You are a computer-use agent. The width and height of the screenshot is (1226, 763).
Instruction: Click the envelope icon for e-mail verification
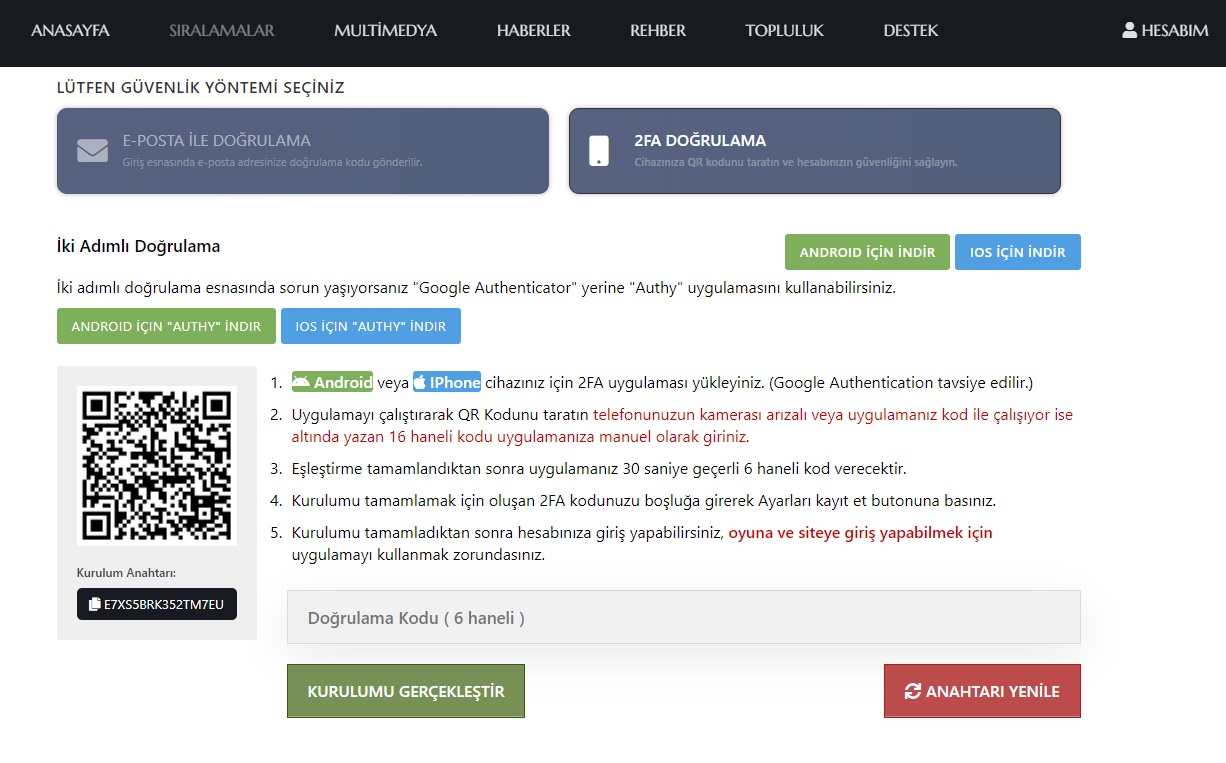pyautogui.click(x=92, y=151)
